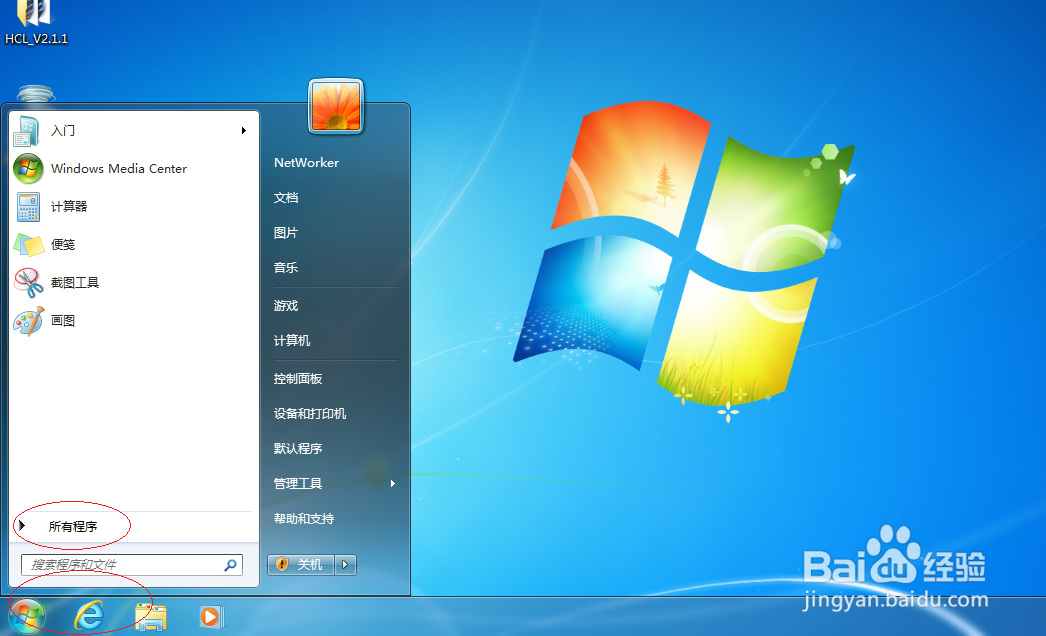Open 设备和打印机 (Devices and Printers)

pos(310,414)
